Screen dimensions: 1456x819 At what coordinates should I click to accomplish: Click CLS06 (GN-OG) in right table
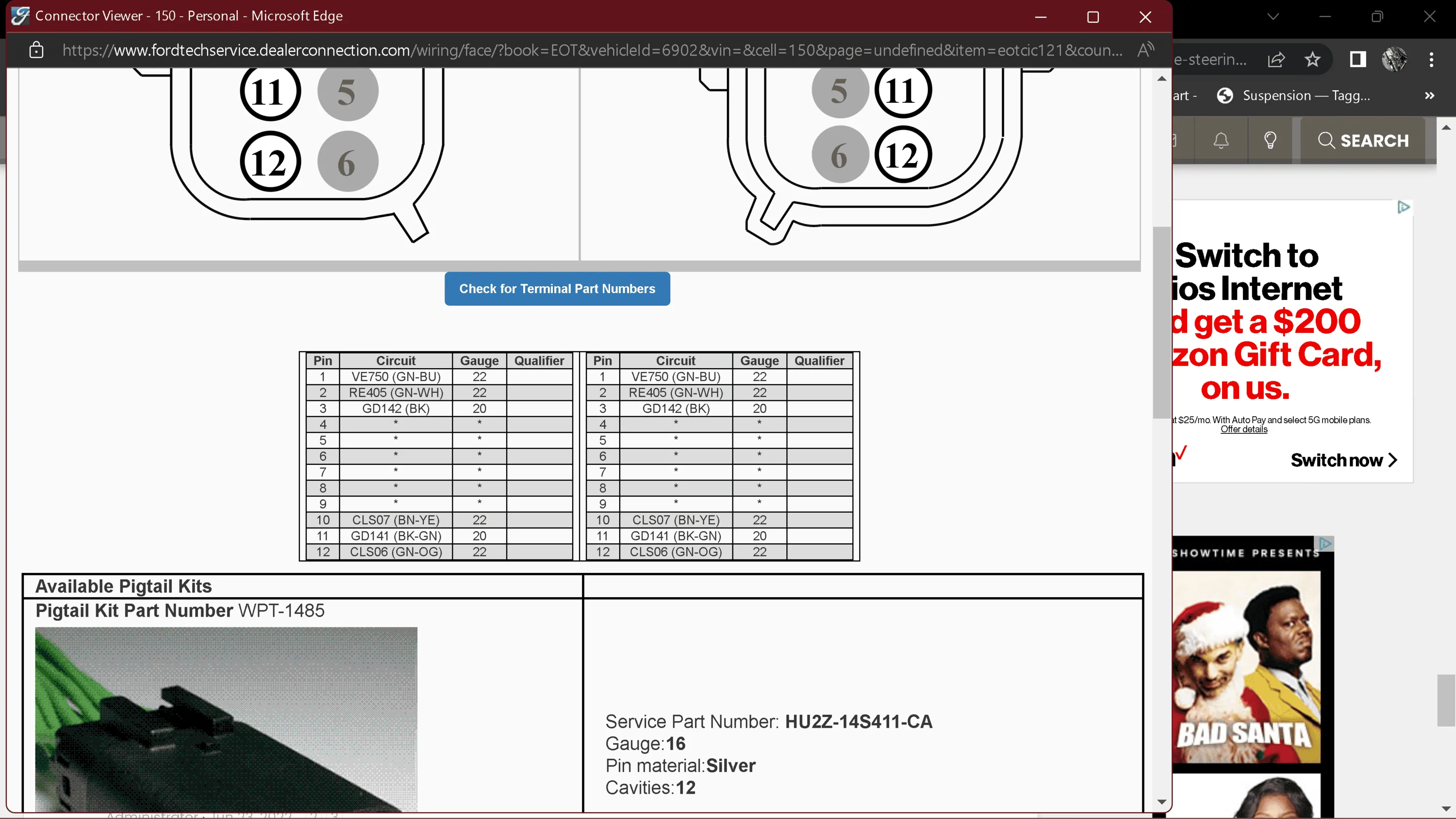coord(676,552)
